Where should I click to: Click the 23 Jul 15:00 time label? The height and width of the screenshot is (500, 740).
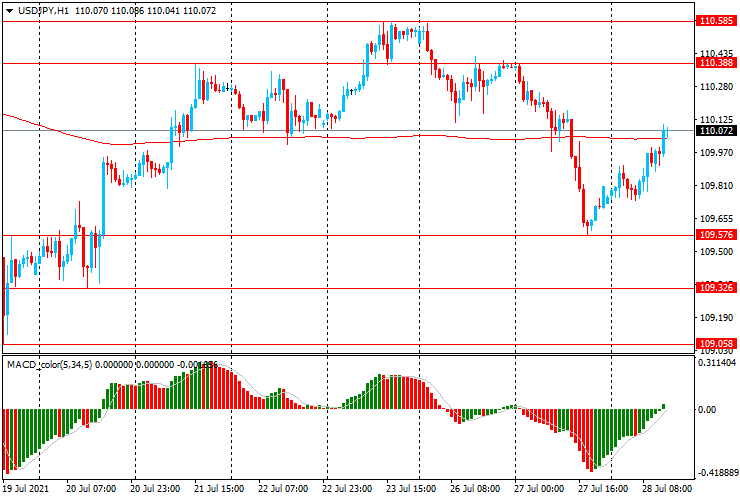[411, 489]
